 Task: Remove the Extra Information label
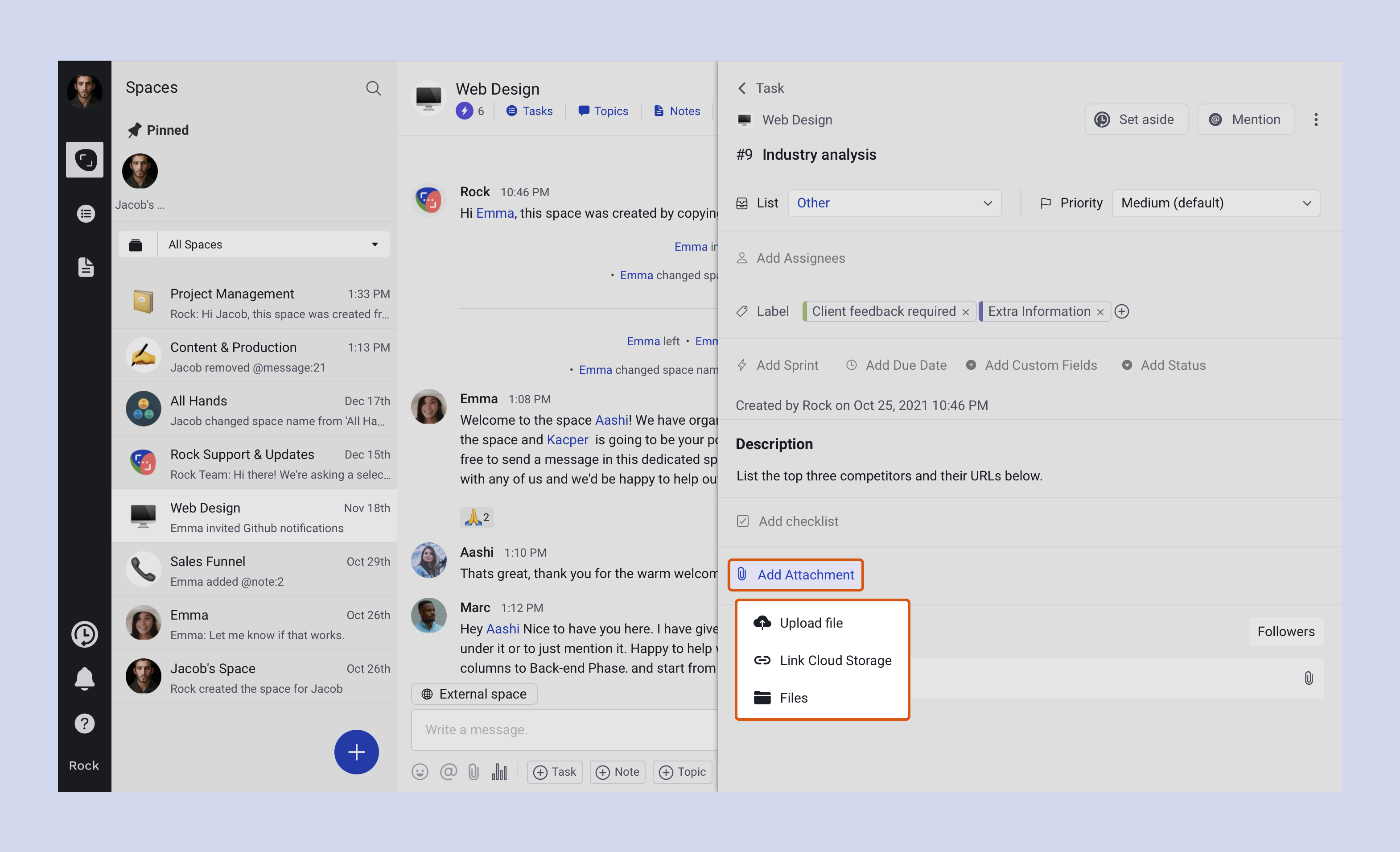1100,312
